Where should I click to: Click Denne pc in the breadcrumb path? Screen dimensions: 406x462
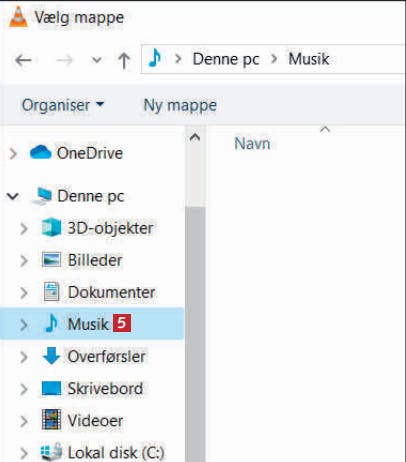coord(226,59)
